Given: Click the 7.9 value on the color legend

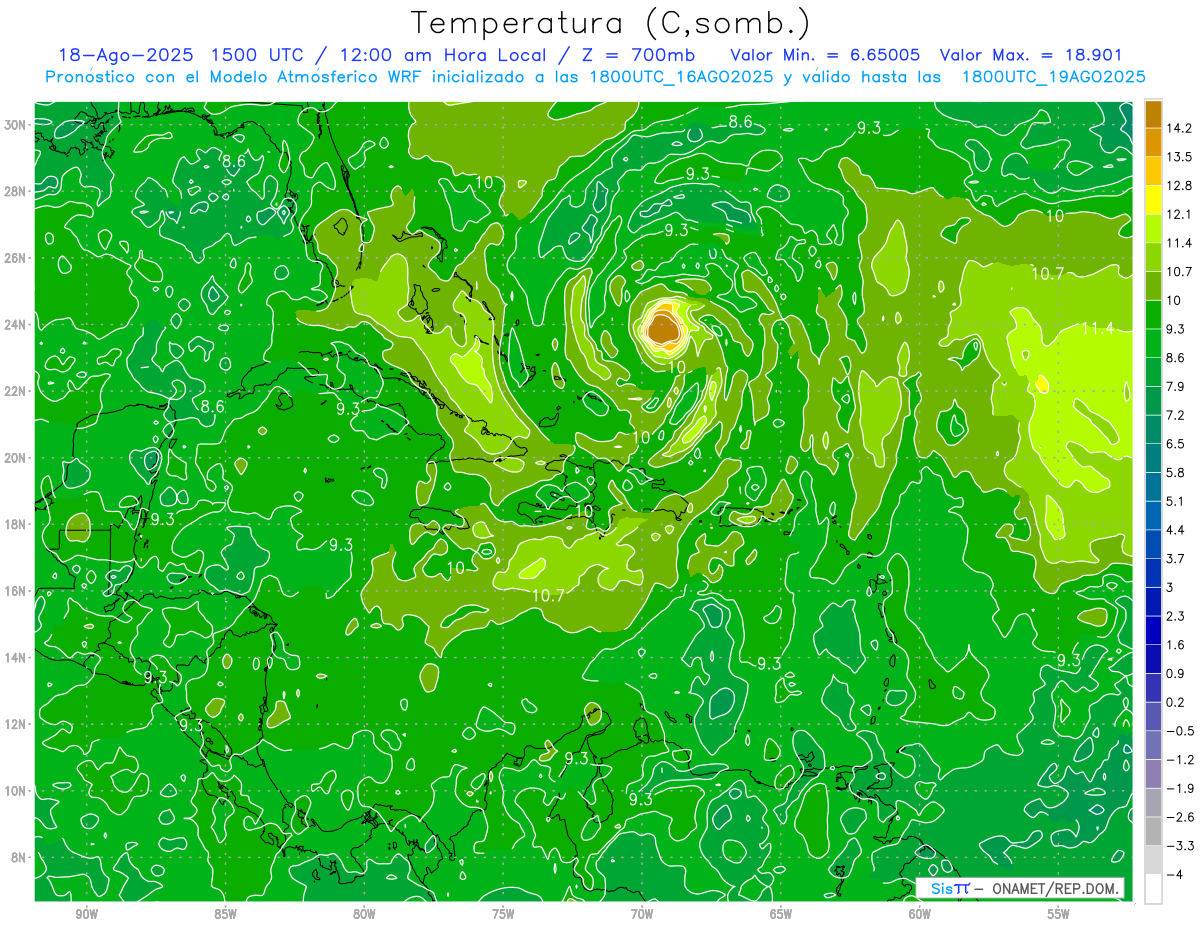Looking at the screenshot, I should click(1176, 386).
